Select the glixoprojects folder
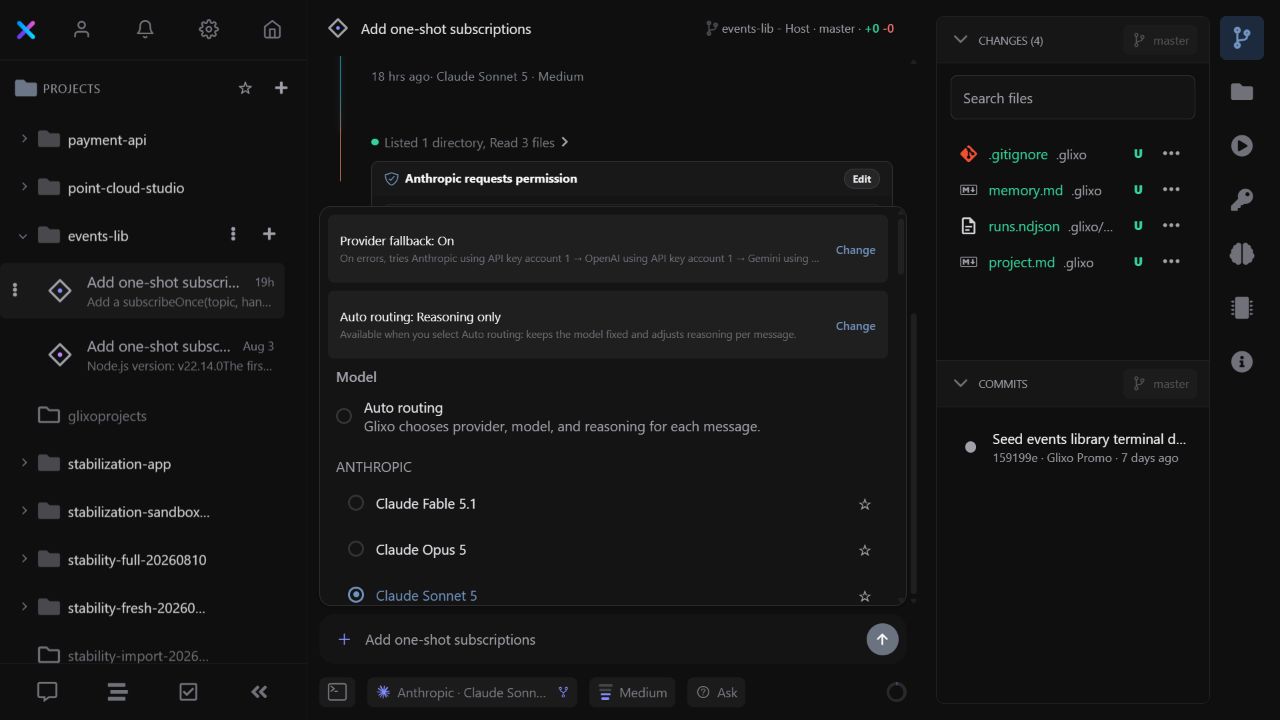The width and height of the screenshot is (1280, 720). pos(107,415)
